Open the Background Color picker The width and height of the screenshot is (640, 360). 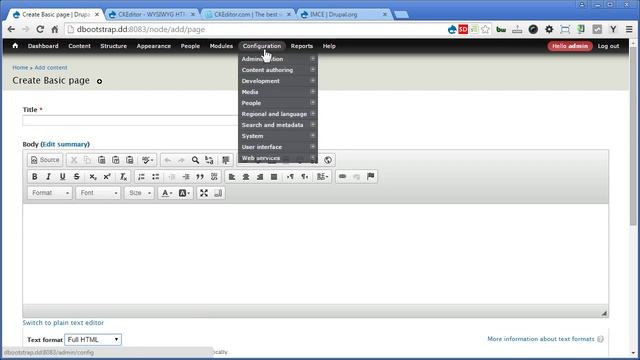pos(184,193)
